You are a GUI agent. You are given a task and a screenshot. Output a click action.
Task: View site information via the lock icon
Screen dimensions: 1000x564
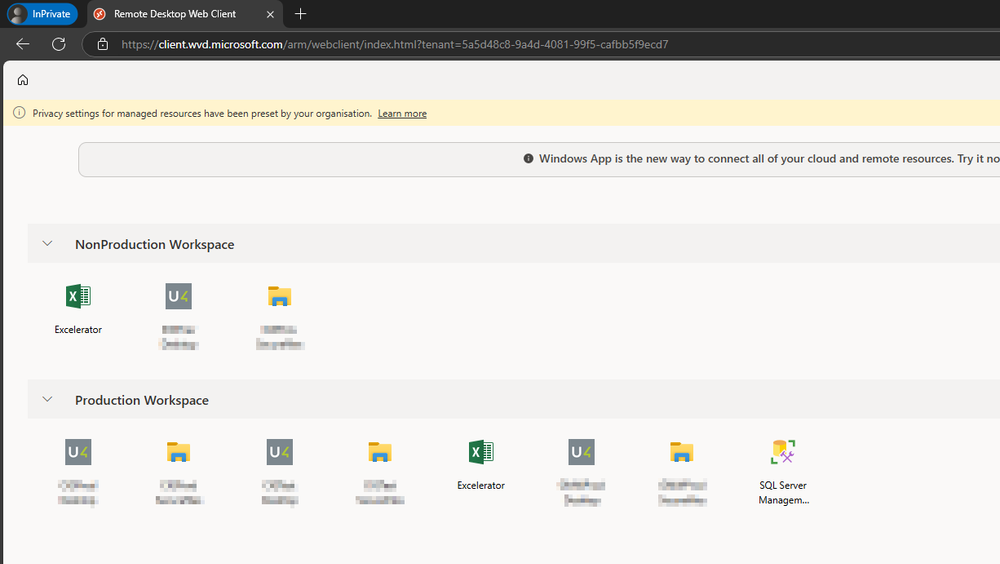[102, 44]
